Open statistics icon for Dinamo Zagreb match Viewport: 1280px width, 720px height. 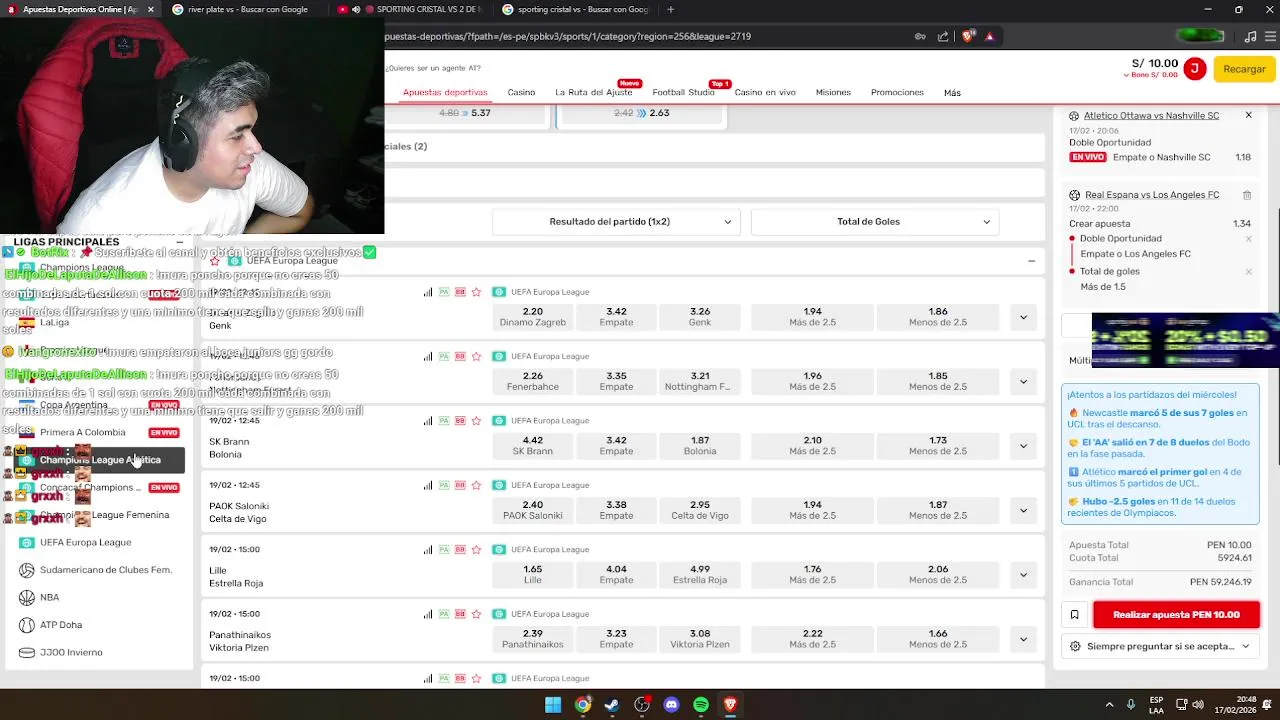(428, 292)
